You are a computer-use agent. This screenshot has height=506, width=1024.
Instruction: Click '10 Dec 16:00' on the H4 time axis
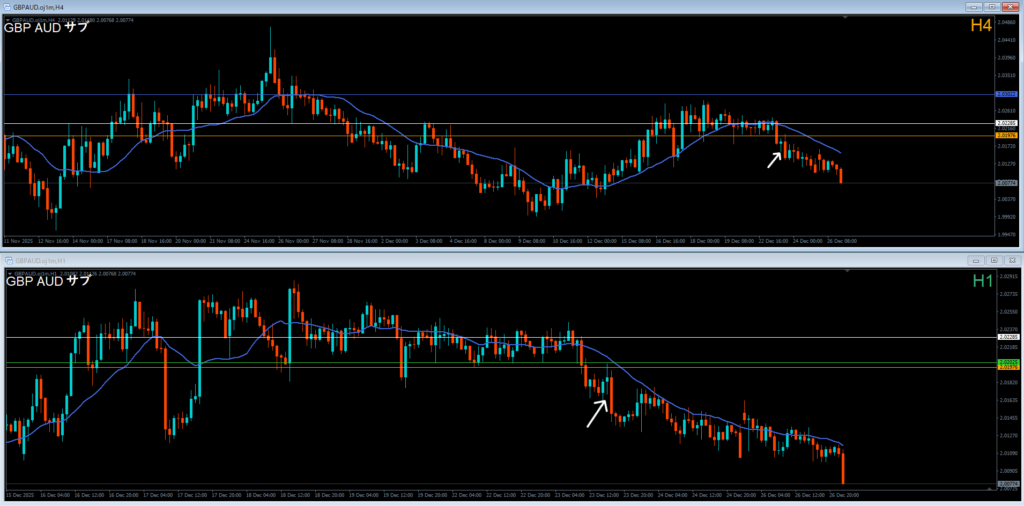coord(569,241)
